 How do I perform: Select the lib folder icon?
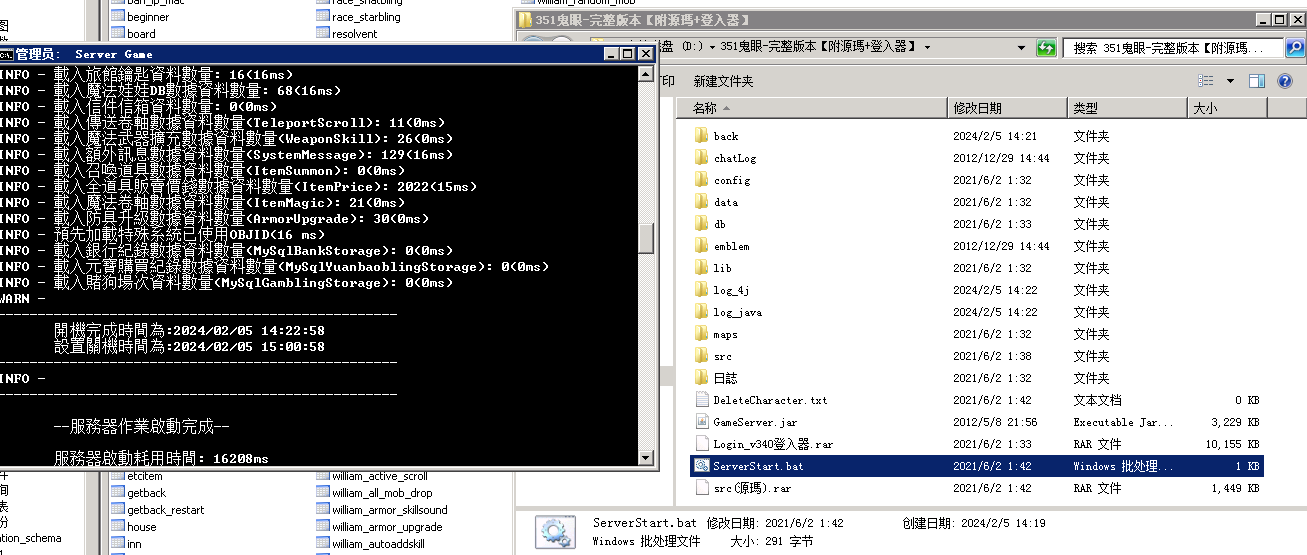(x=701, y=268)
